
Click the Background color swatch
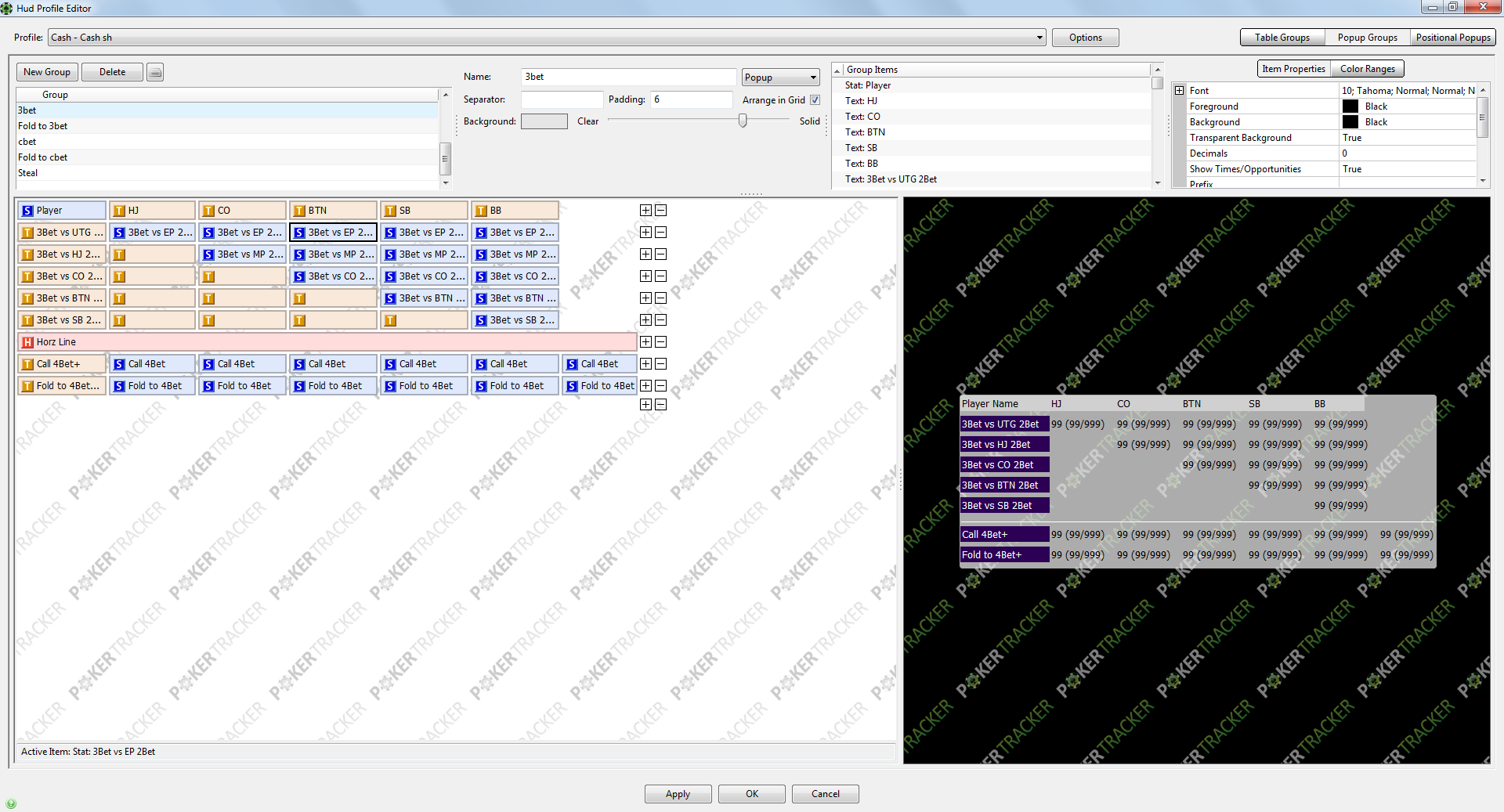coord(544,121)
